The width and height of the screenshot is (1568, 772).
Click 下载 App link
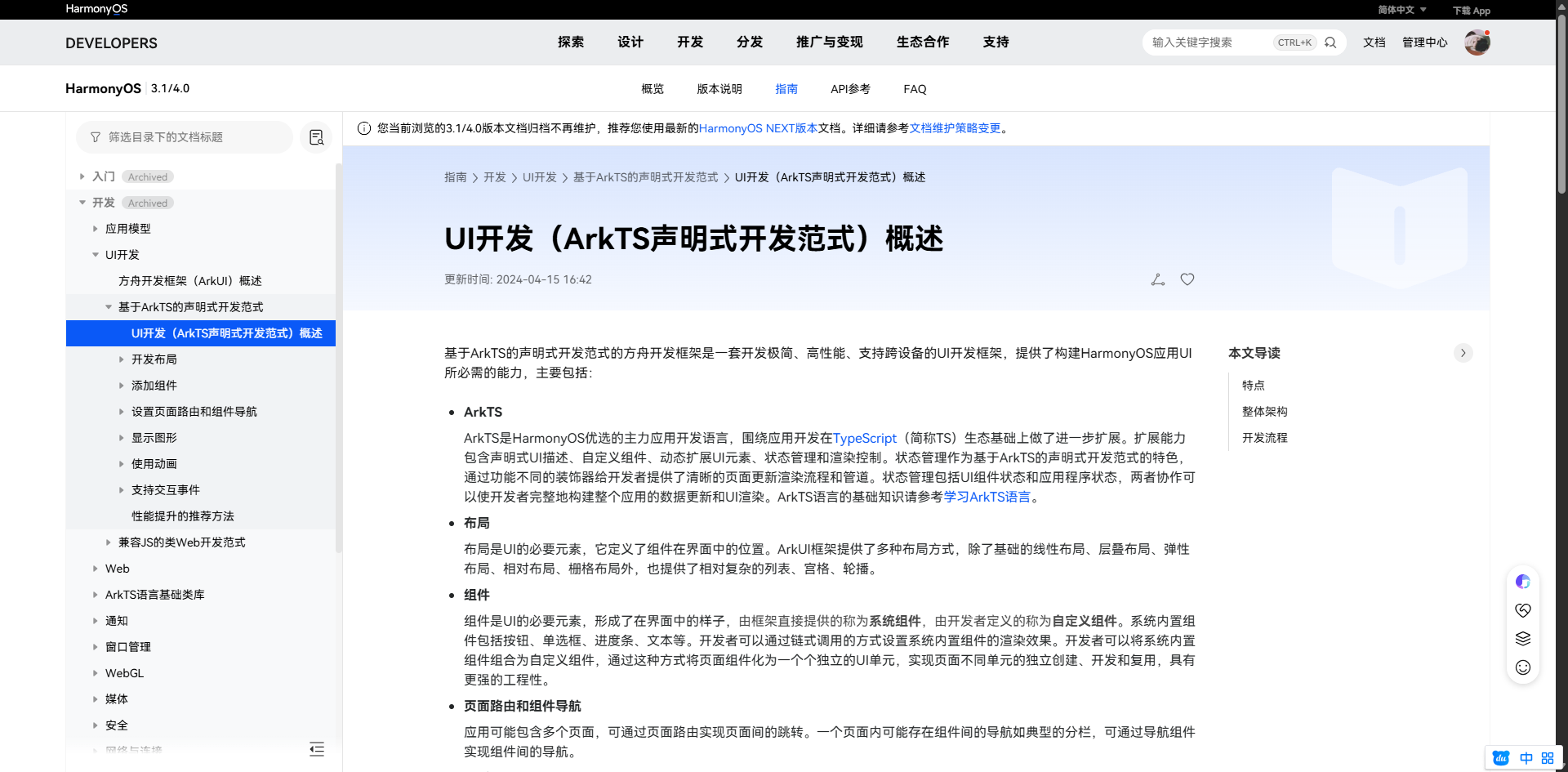pos(1472,11)
